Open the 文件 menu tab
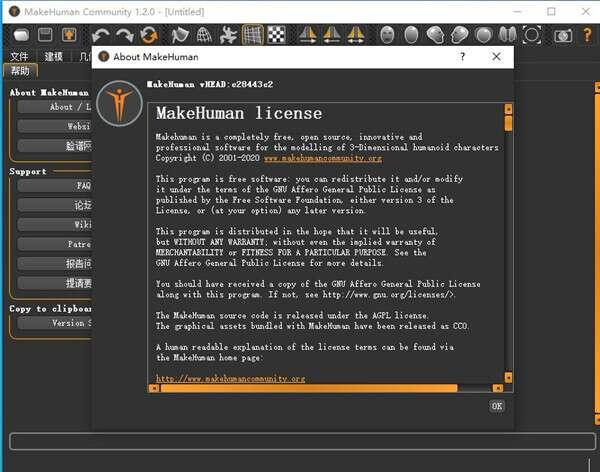The height and width of the screenshot is (472, 600). pos(19,56)
